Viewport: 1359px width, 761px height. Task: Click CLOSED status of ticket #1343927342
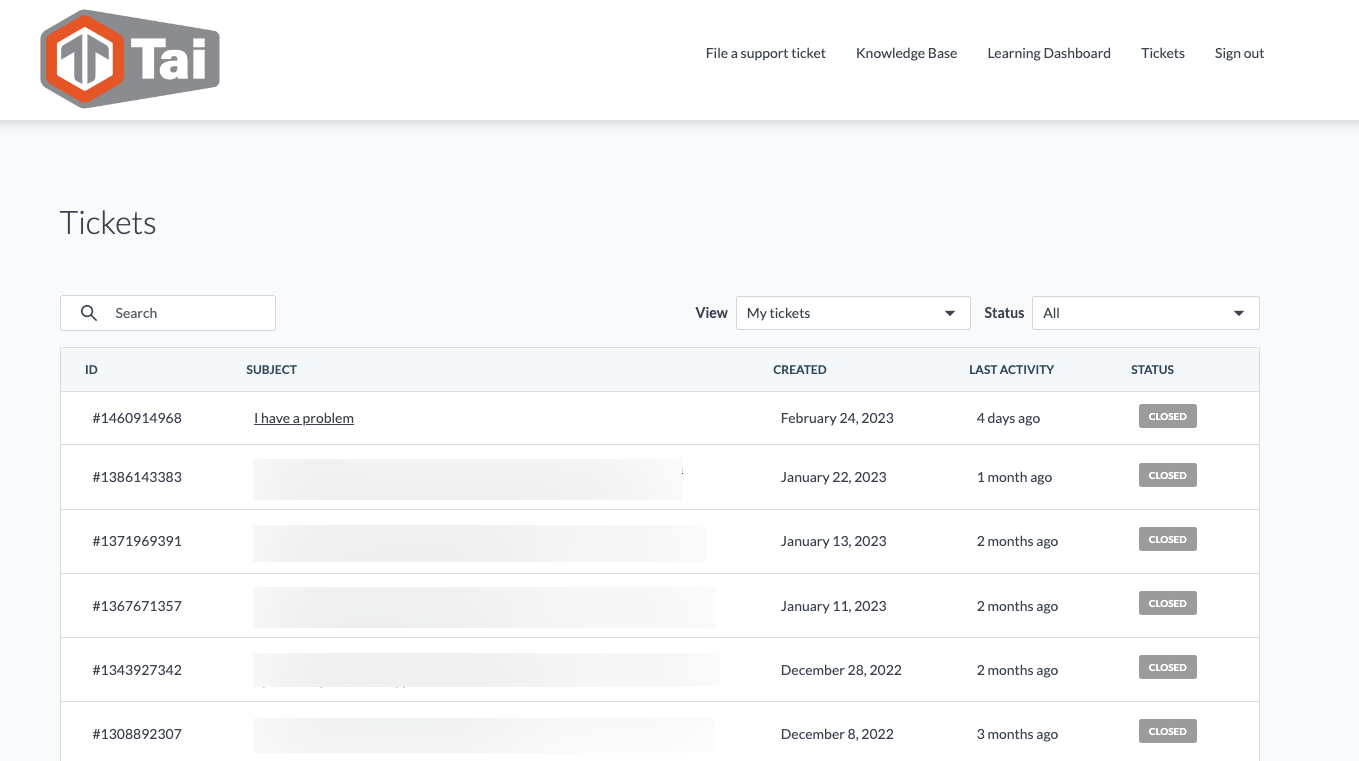(1167, 668)
